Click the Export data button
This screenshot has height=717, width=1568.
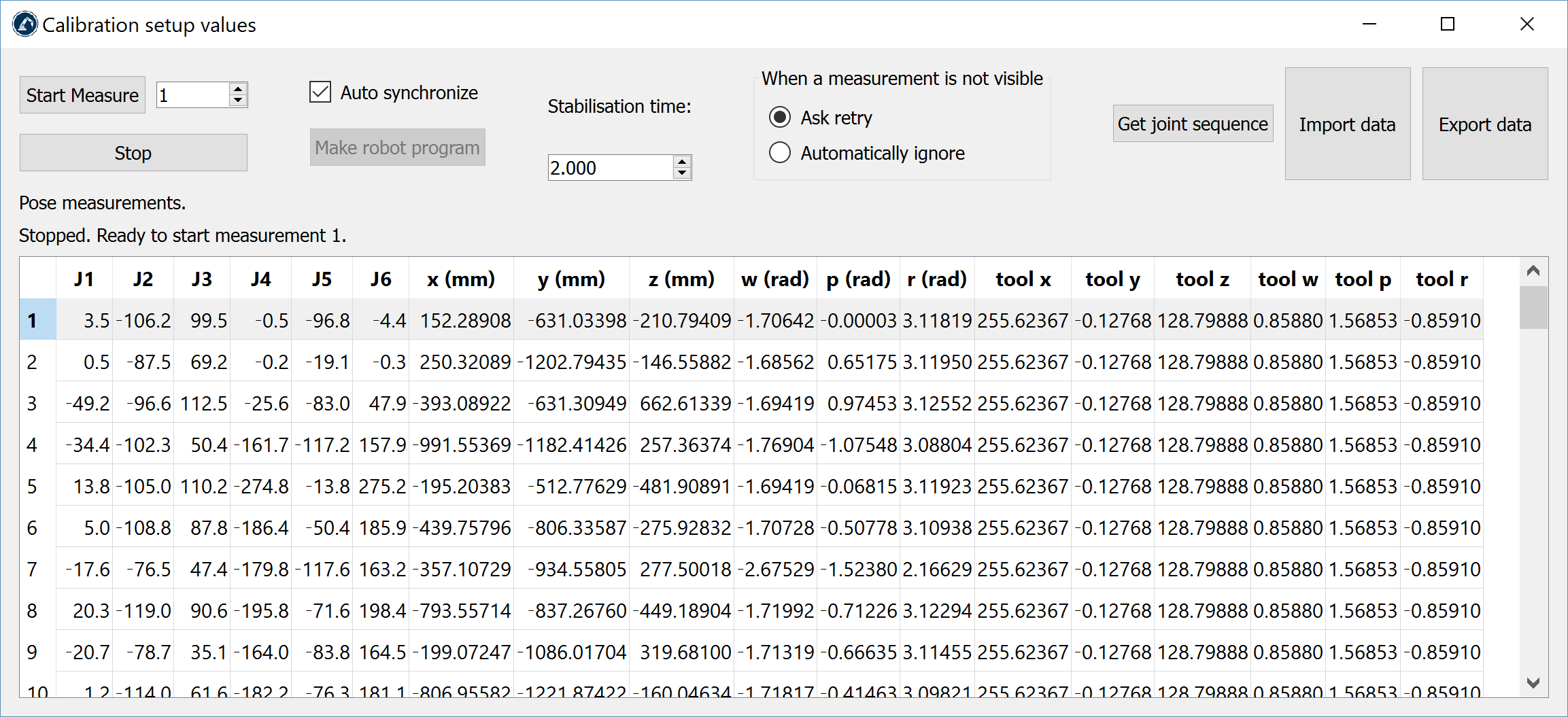tap(1484, 124)
